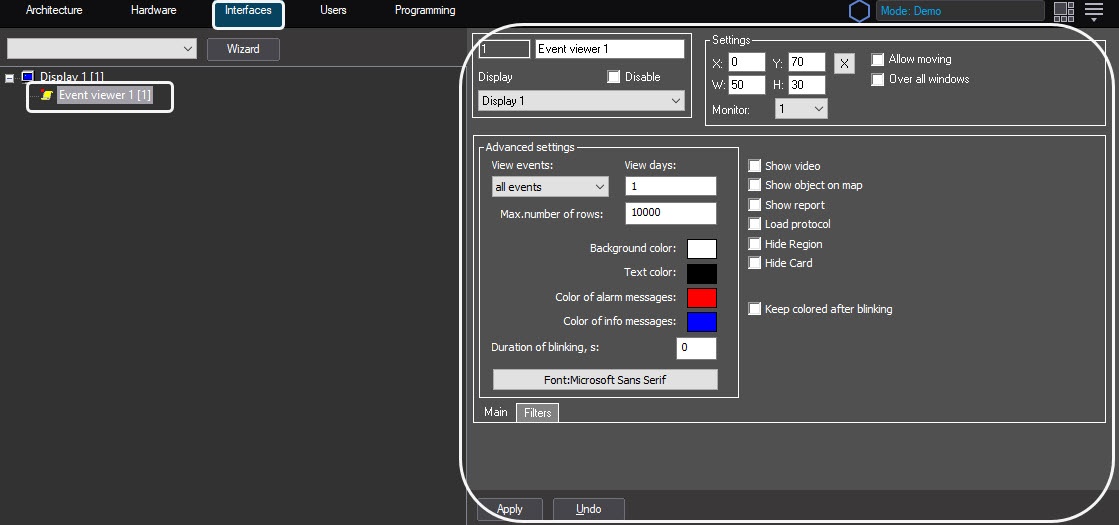Toggle Keep colored after blinking
Screen dimensions: 1119x525
755,310
